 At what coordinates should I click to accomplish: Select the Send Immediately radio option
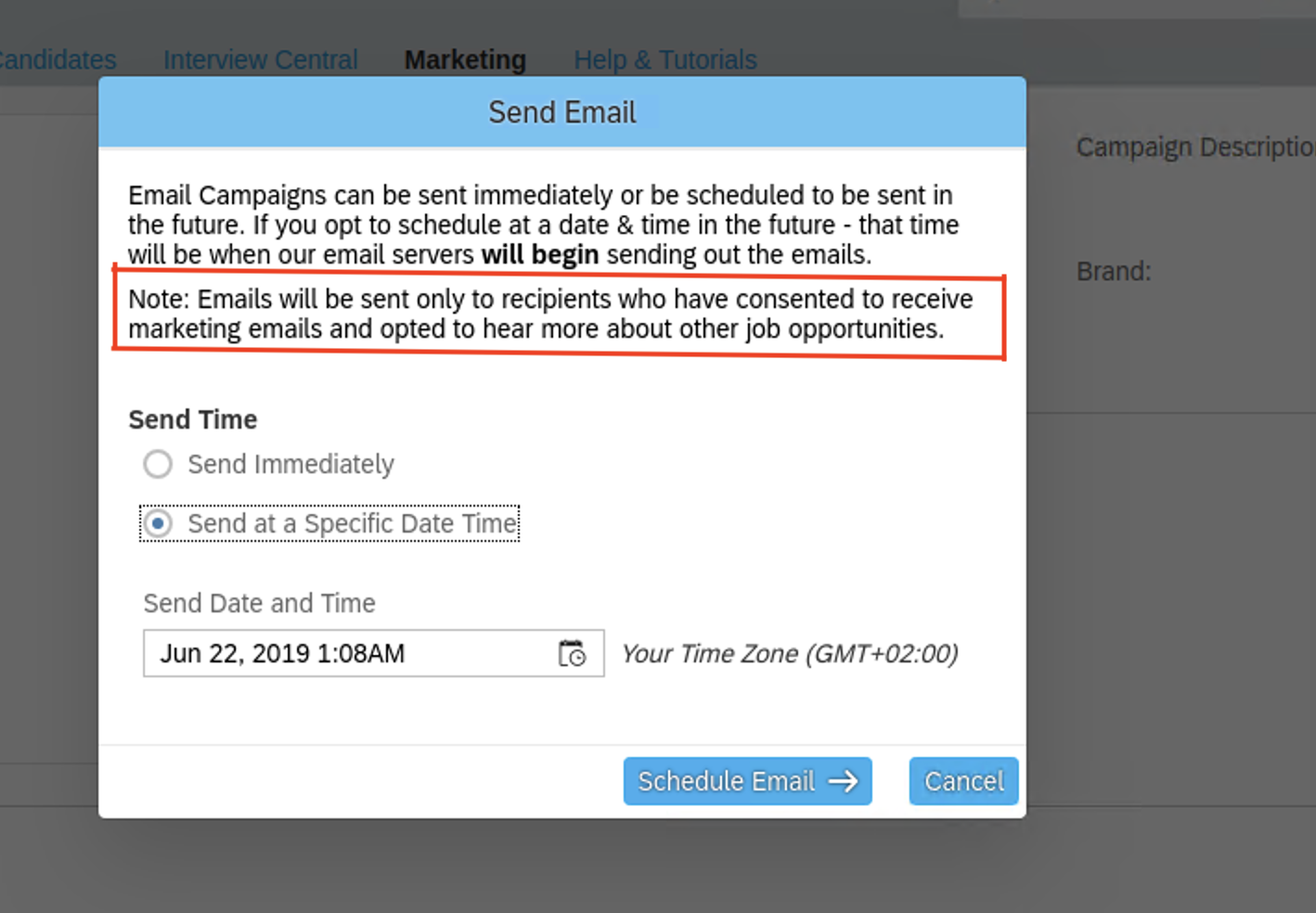(158, 464)
